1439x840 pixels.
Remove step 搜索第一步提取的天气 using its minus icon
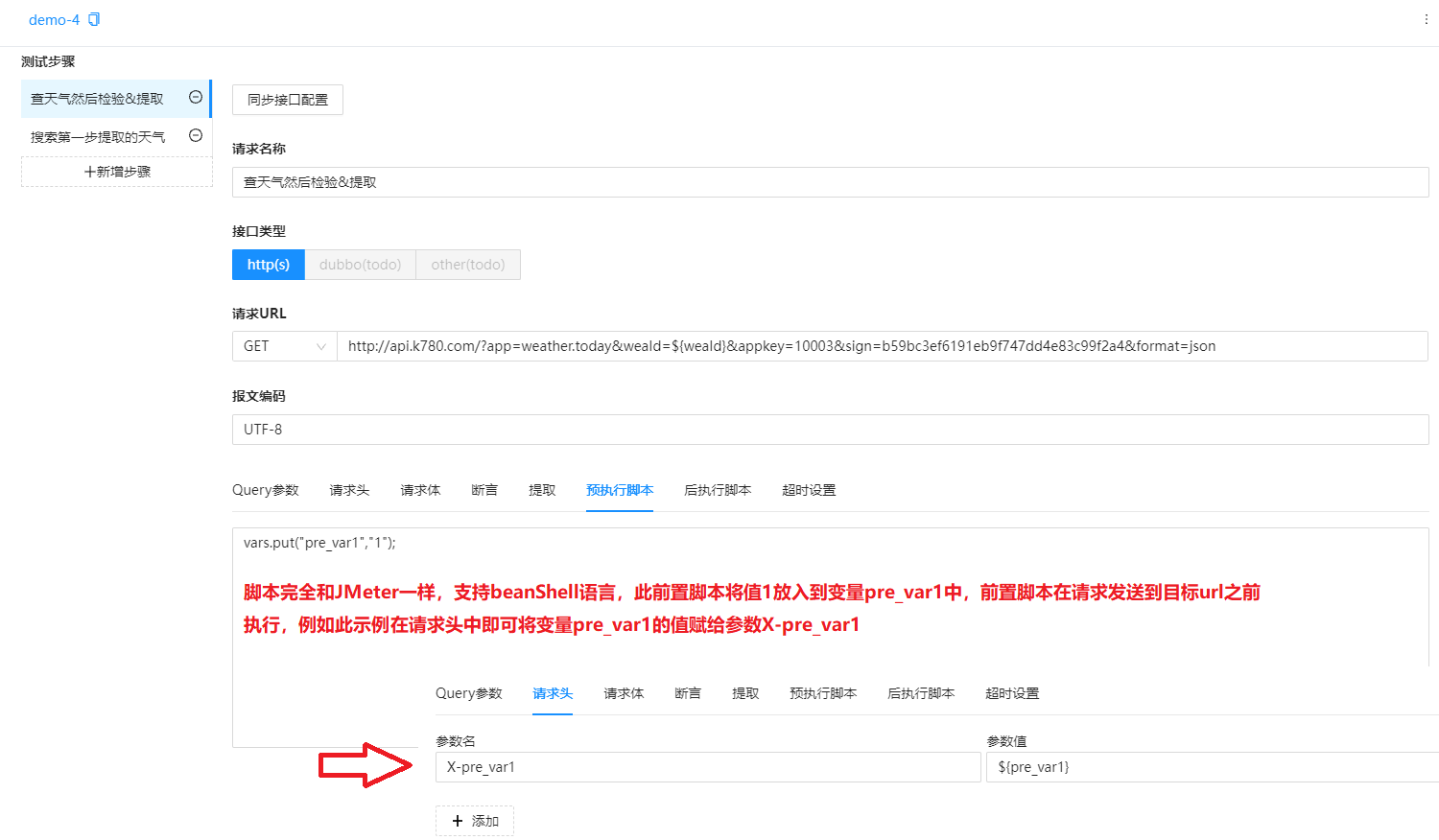195,136
